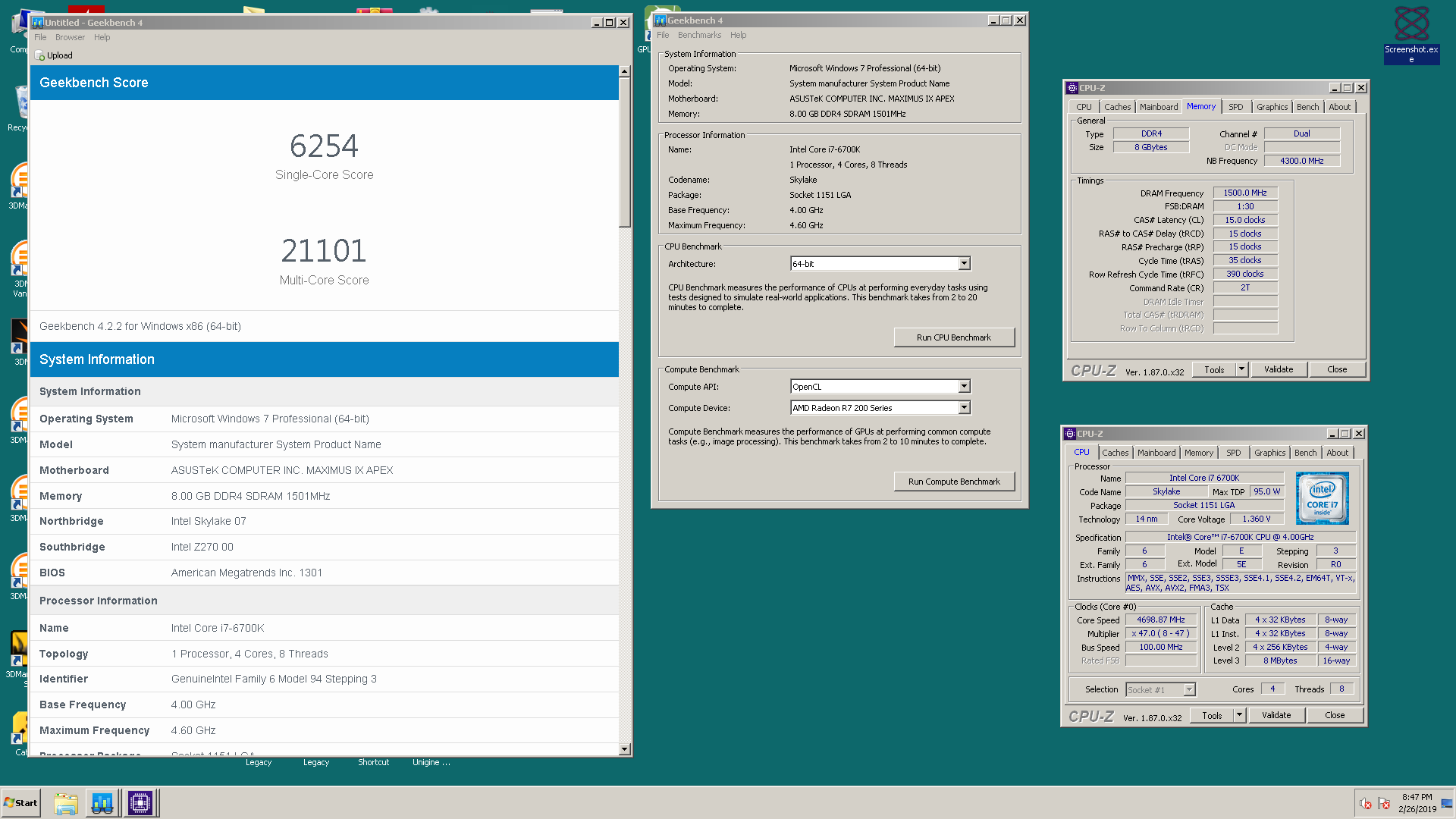Switch to CPU-Z via its taskbar icon
Viewport: 1456px width, 819px height.
pos(140,803)
